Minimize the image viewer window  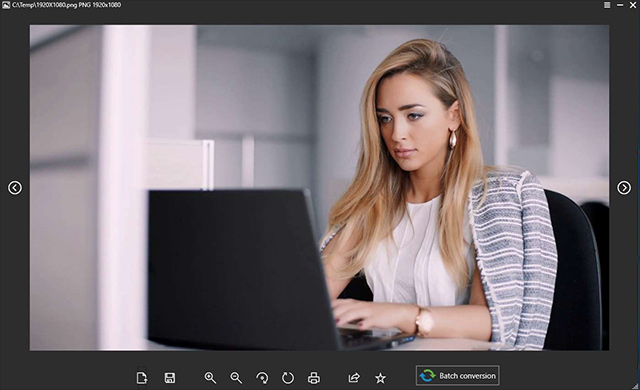tap(620, 5)
